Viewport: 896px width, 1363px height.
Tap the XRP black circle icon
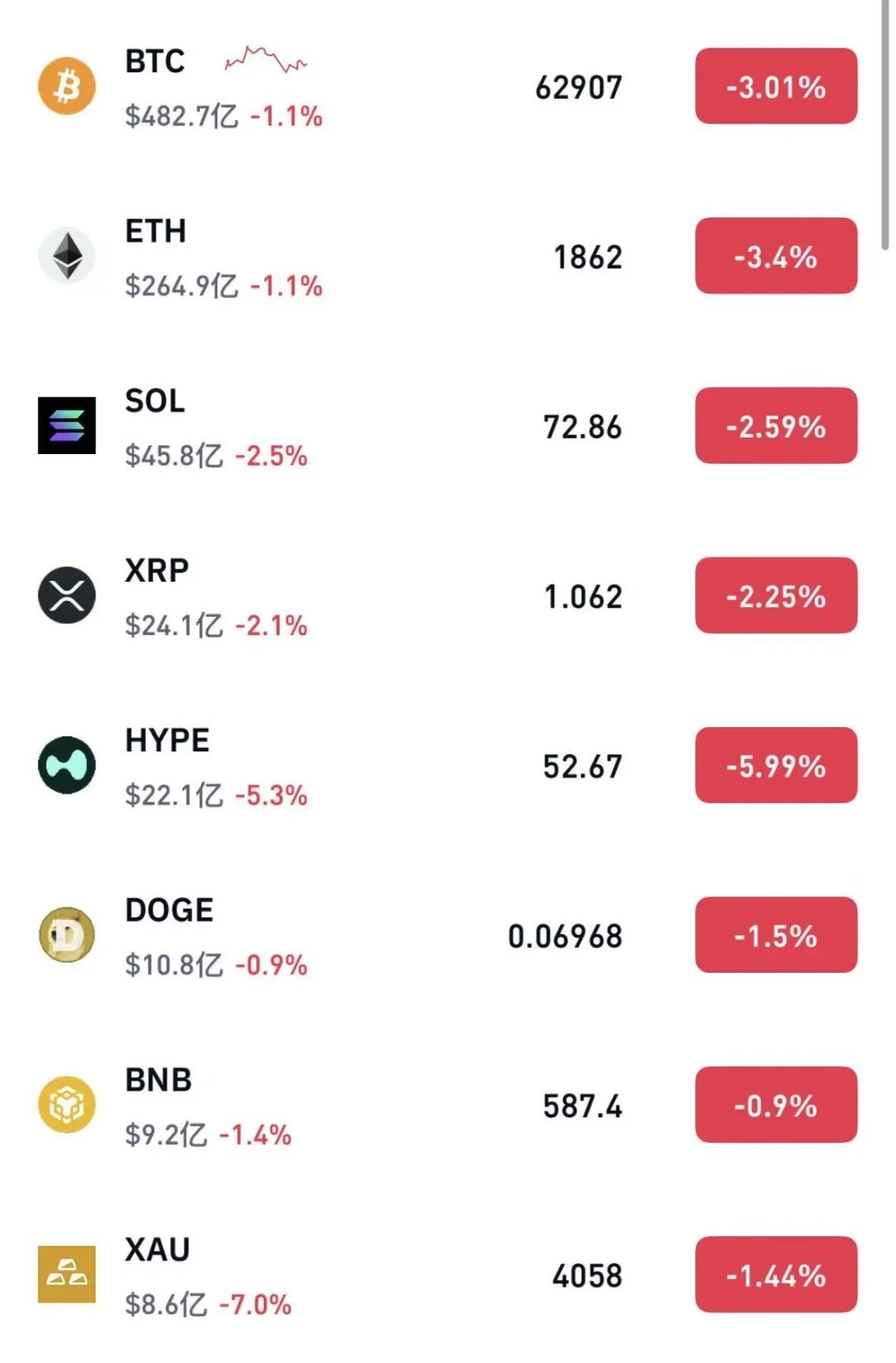[x=66, y=595]
